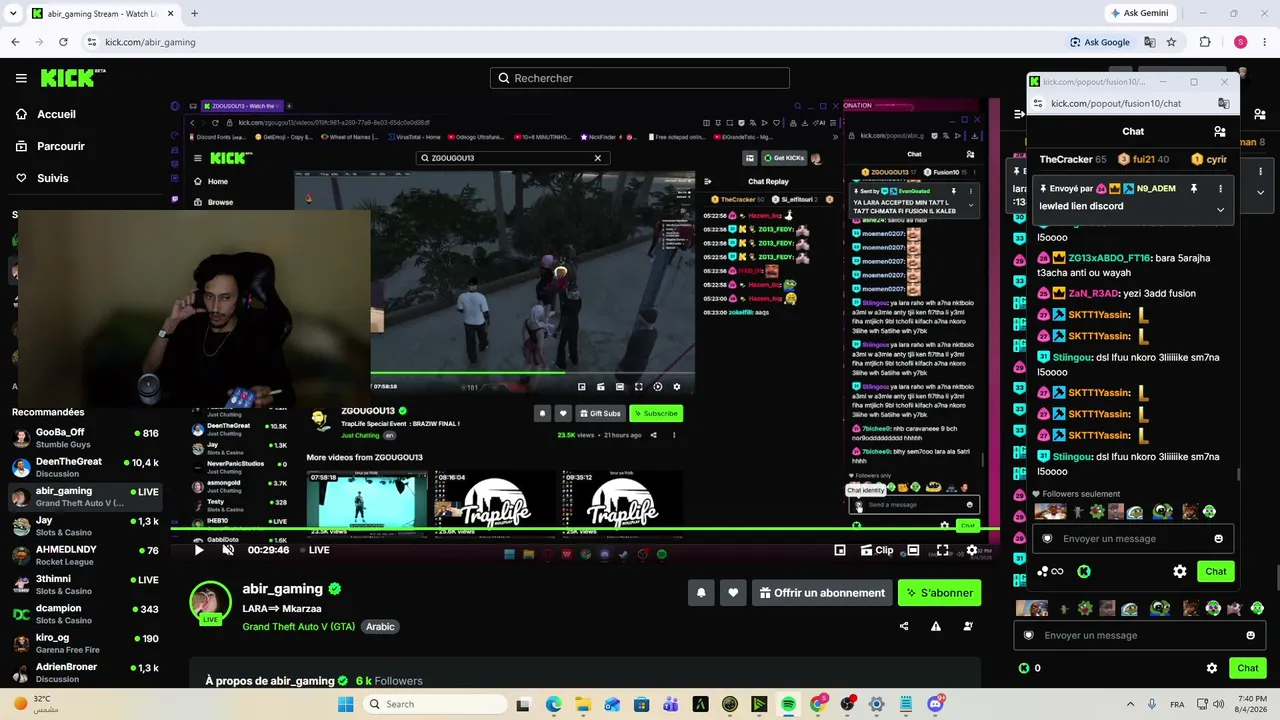
Task: Translate this page icon in address bar
Action: (1150, 42)
